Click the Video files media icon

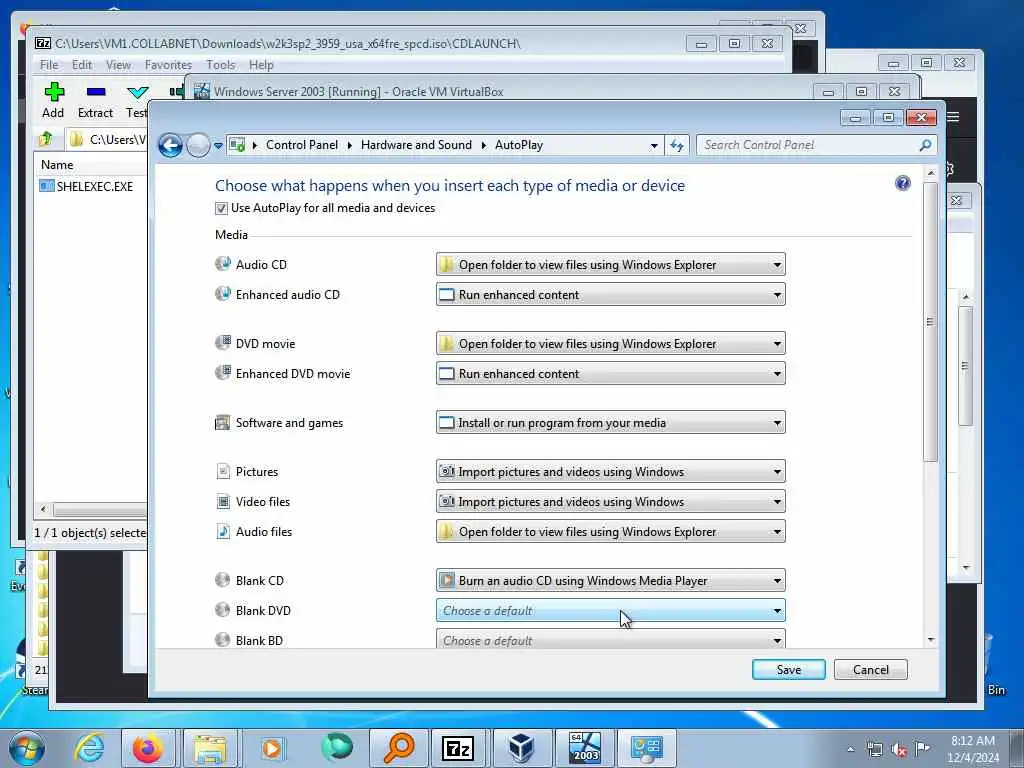coord(223,502)
